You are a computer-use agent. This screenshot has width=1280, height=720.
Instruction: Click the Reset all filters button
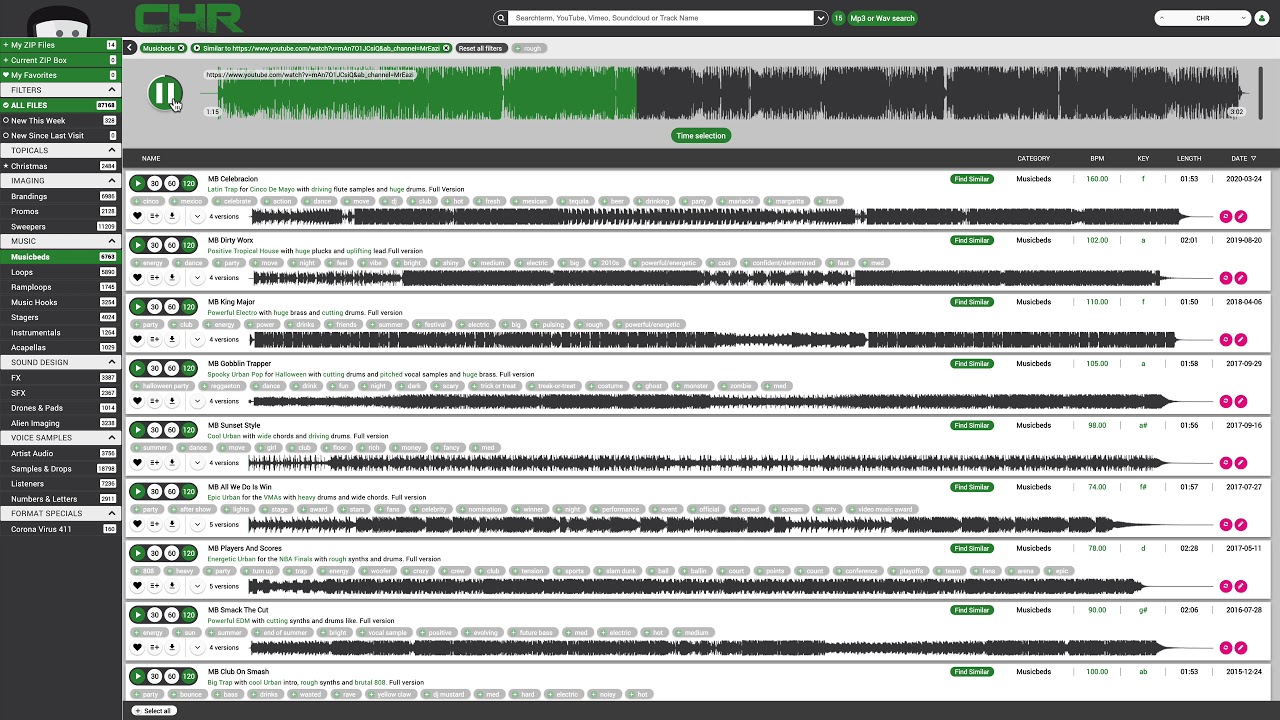[x=481, y=48]
